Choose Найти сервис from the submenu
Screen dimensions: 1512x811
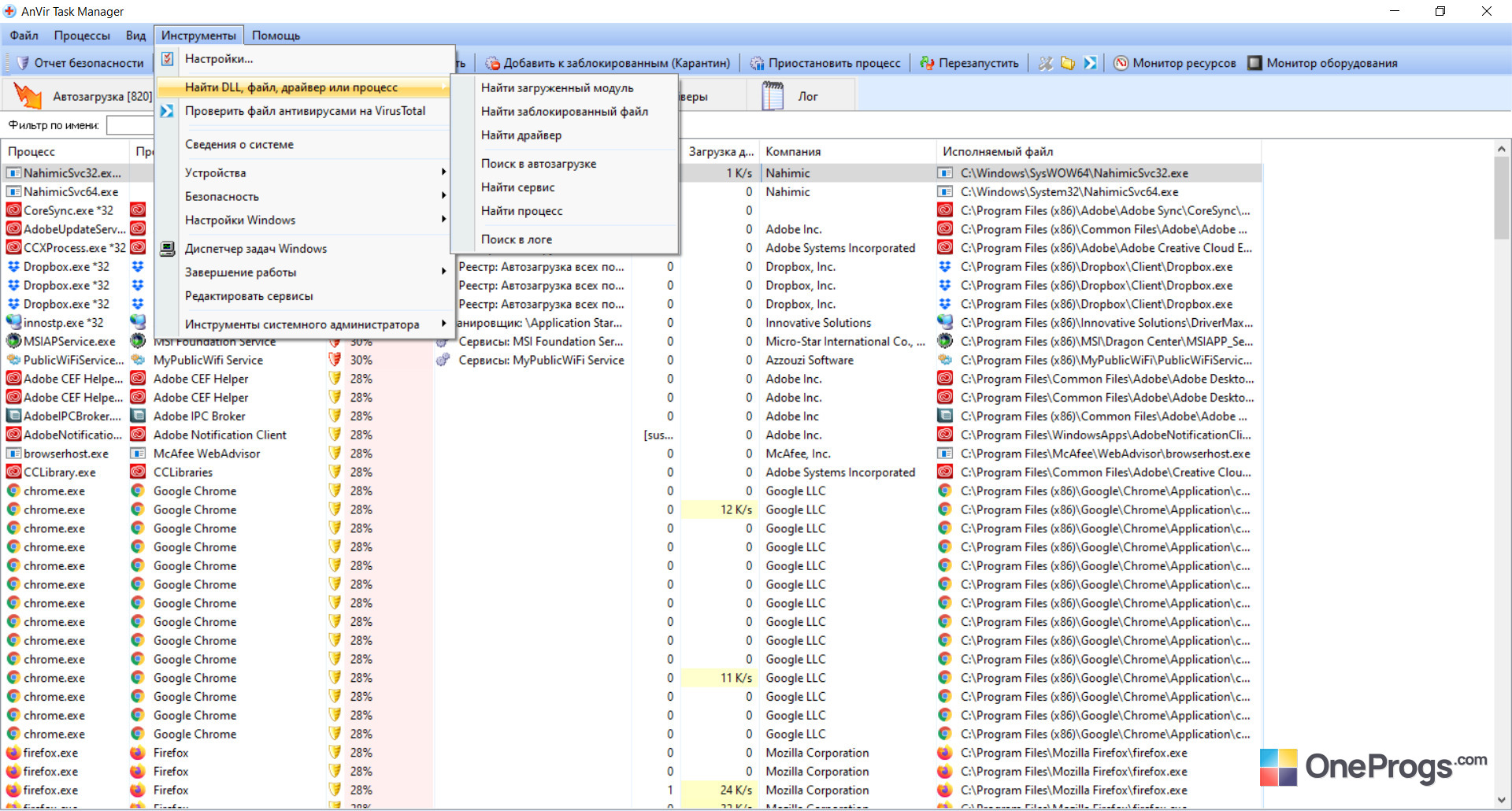pyautogui.click(x=565, y=187)
